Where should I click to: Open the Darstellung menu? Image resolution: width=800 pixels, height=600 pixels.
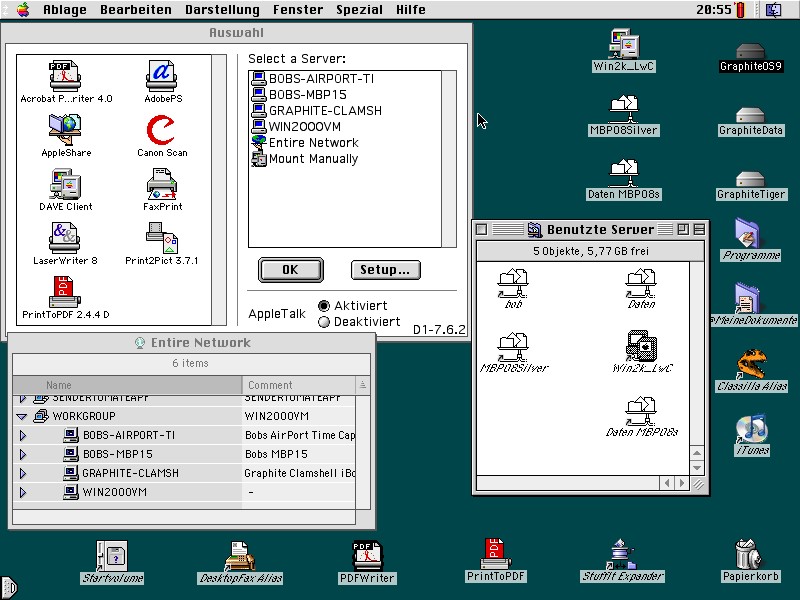[222, 10]
